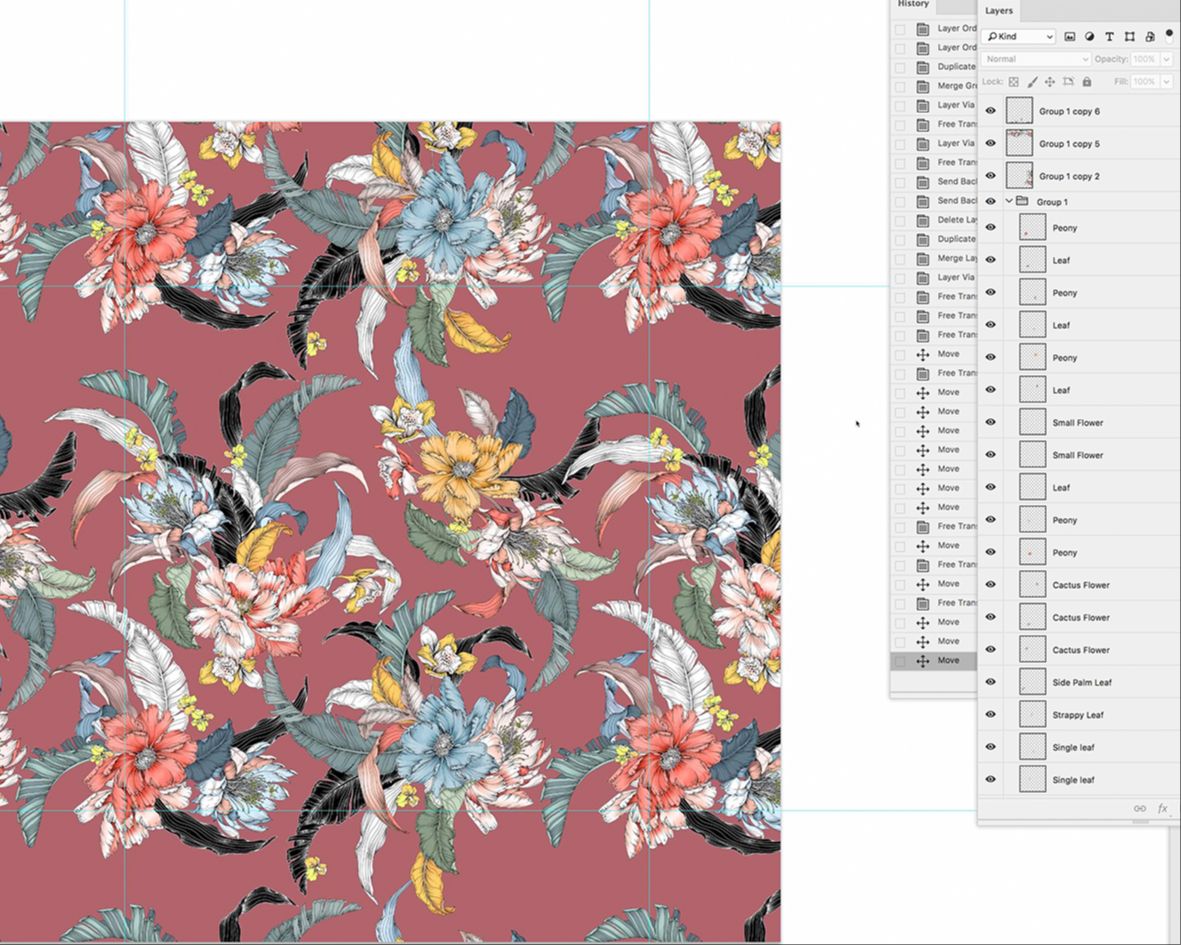Collapse the Group 1 folder chevron
This screenshot has height=945, width=1181.
[1009, 201]
